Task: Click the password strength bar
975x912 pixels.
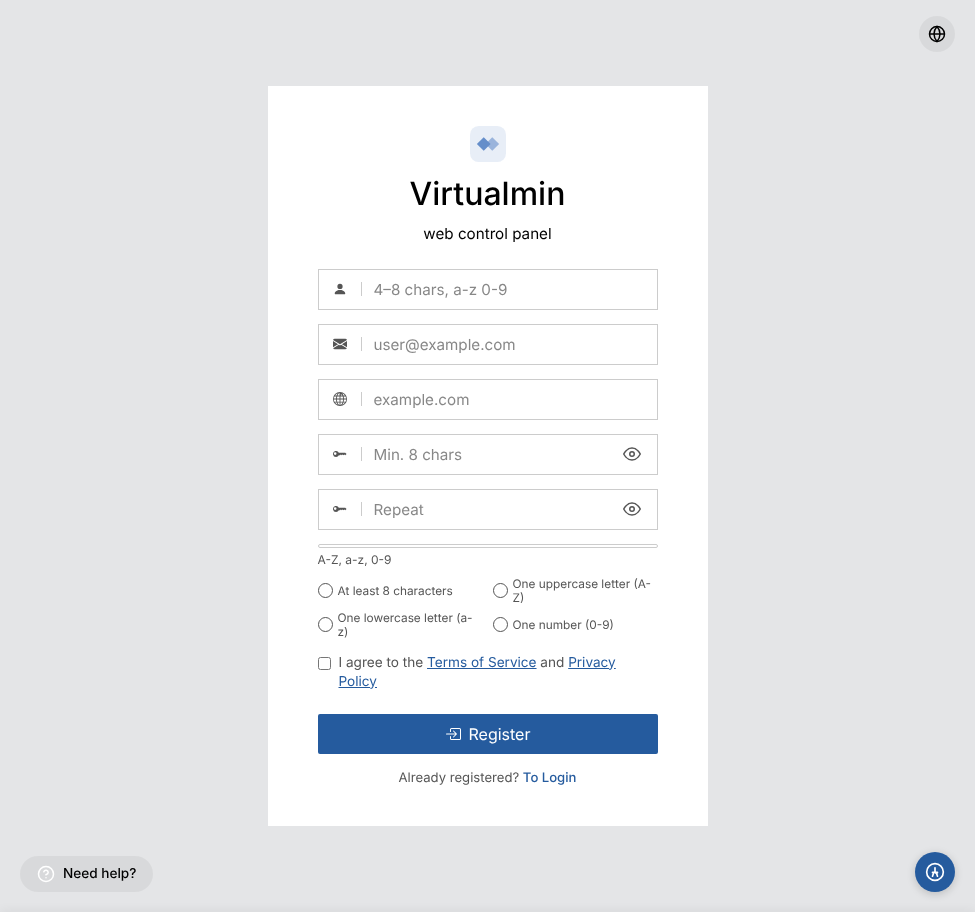Action: pos(488,546)
